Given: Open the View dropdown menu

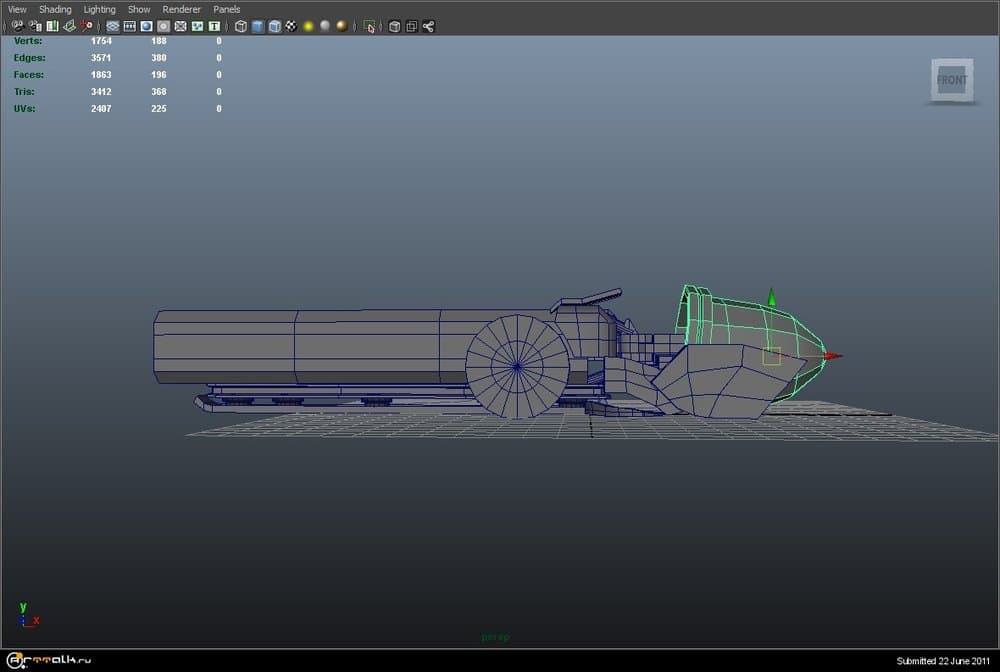Looking at the screenshot, I should (17, 9).
